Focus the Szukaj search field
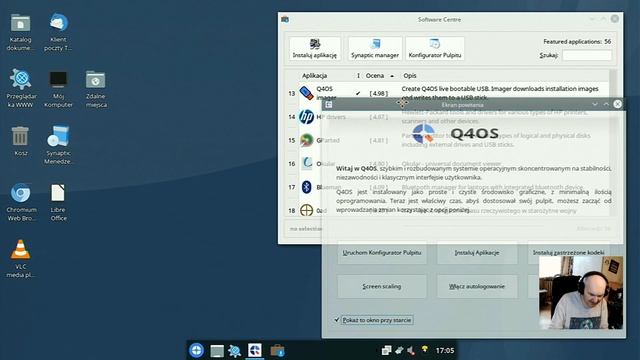640x360 pixels. point(587,55)
